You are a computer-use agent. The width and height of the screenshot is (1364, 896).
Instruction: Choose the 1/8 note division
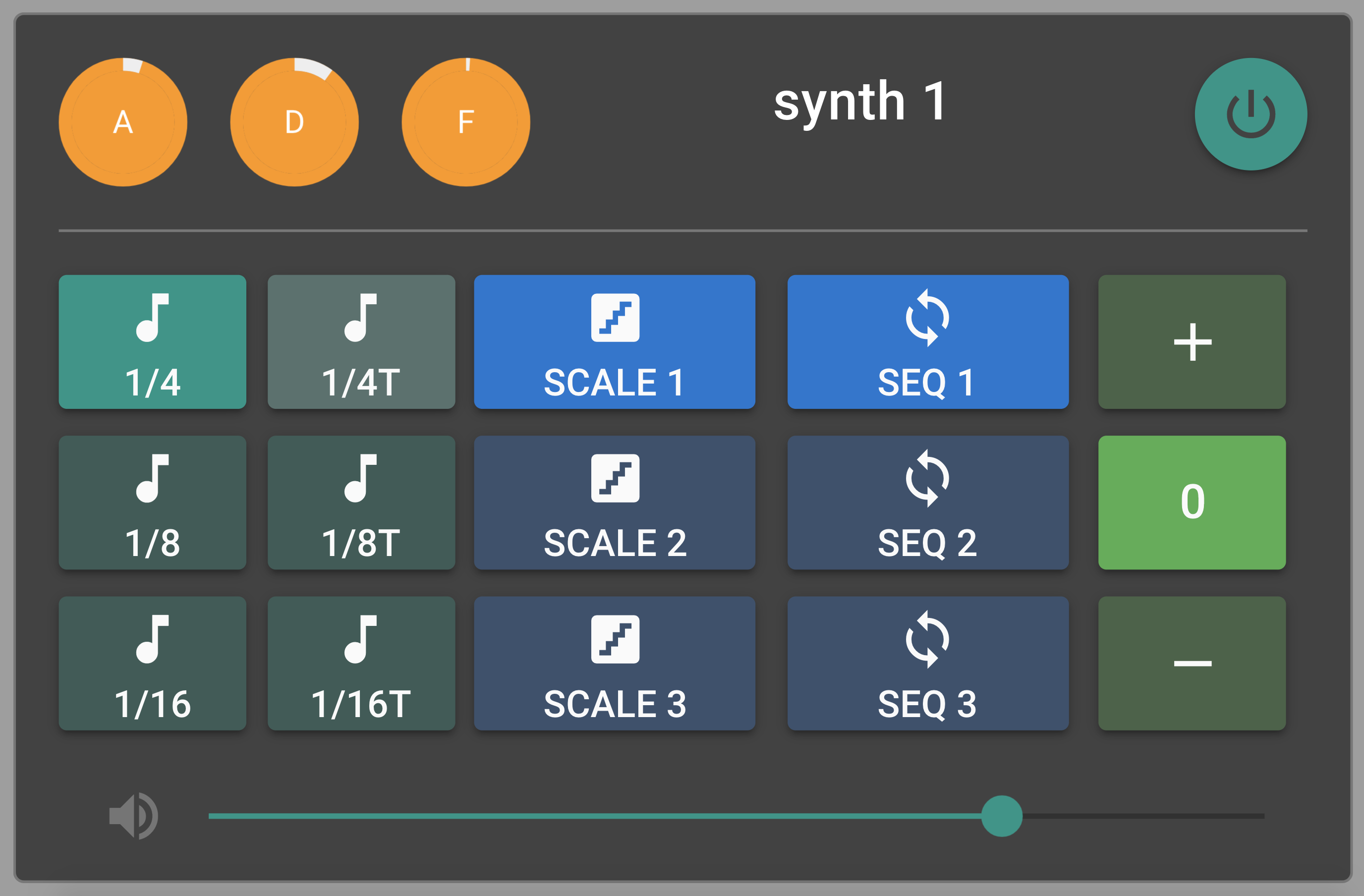tap(153, 503)
